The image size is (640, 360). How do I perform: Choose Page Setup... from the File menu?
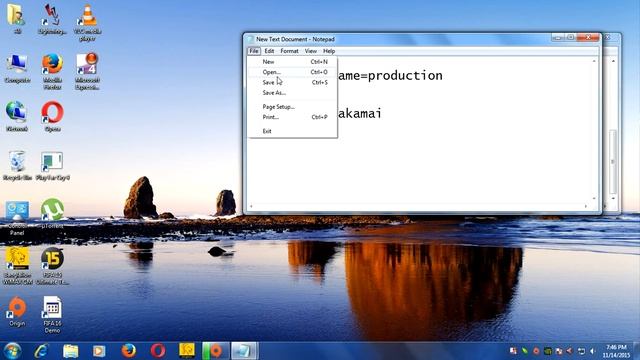(x=292, y=107)
